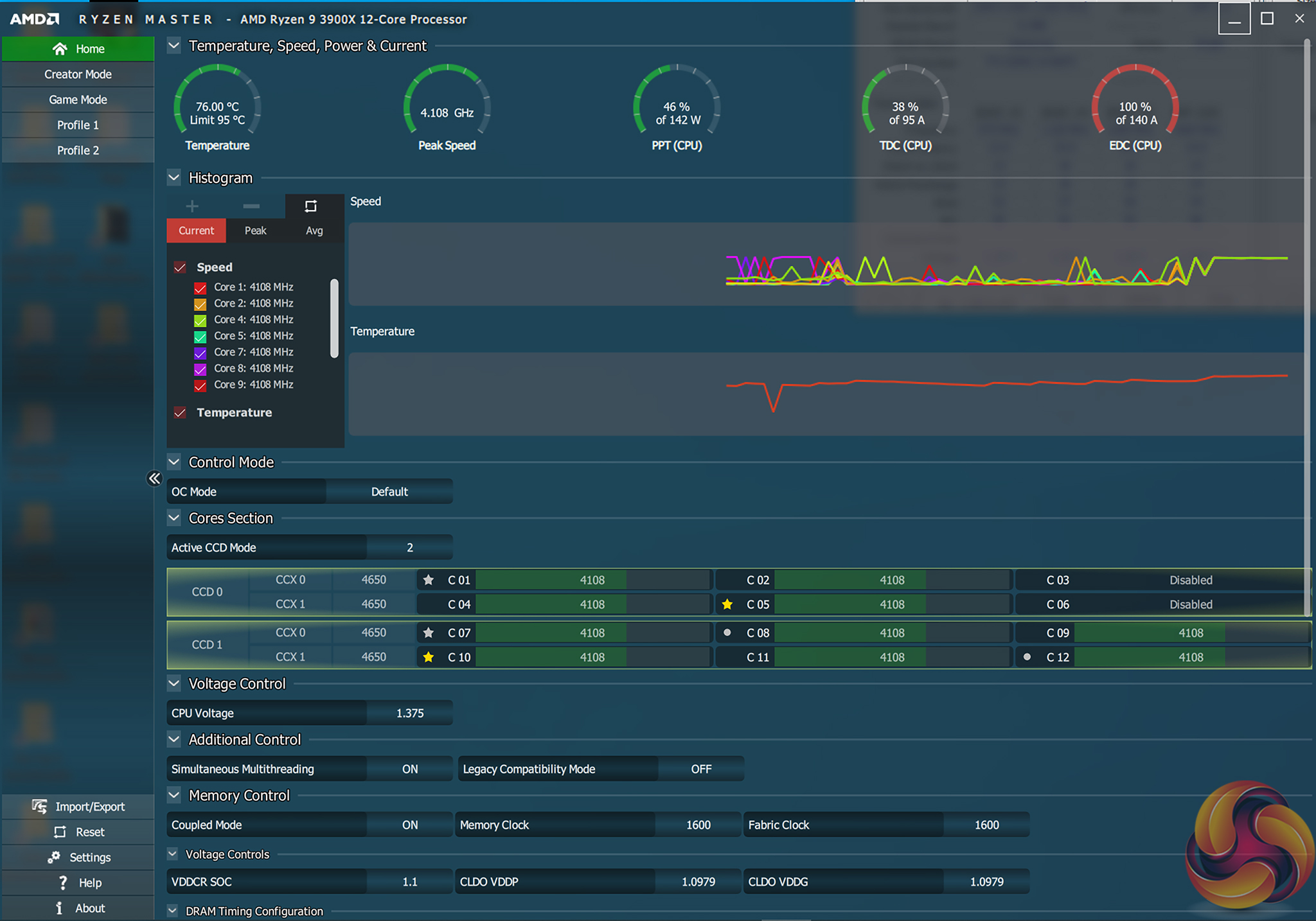Uncheck the Speed histogram checkbox

181,267
